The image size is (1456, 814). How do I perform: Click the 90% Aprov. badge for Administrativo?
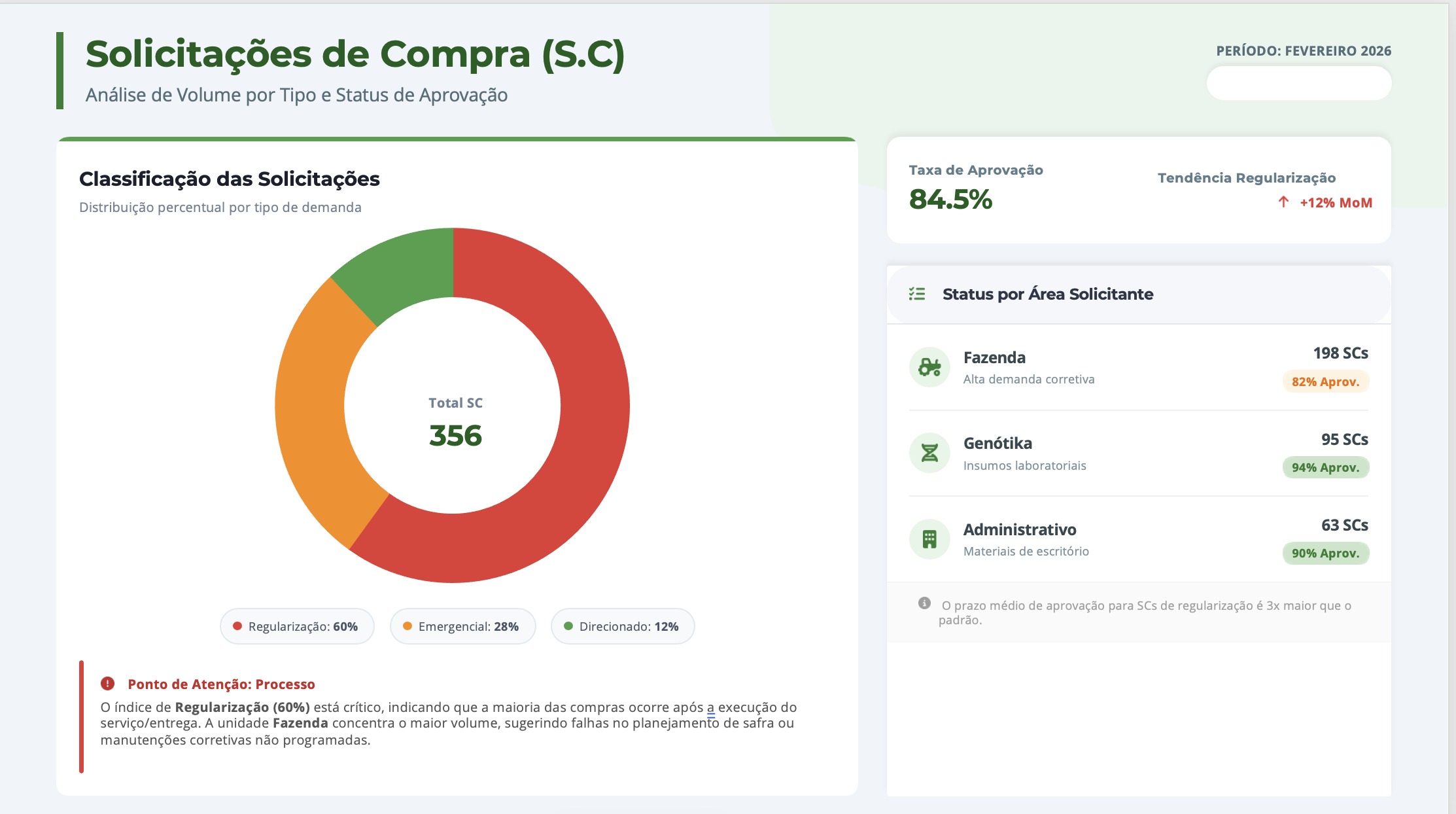(x=1325, y=553)
